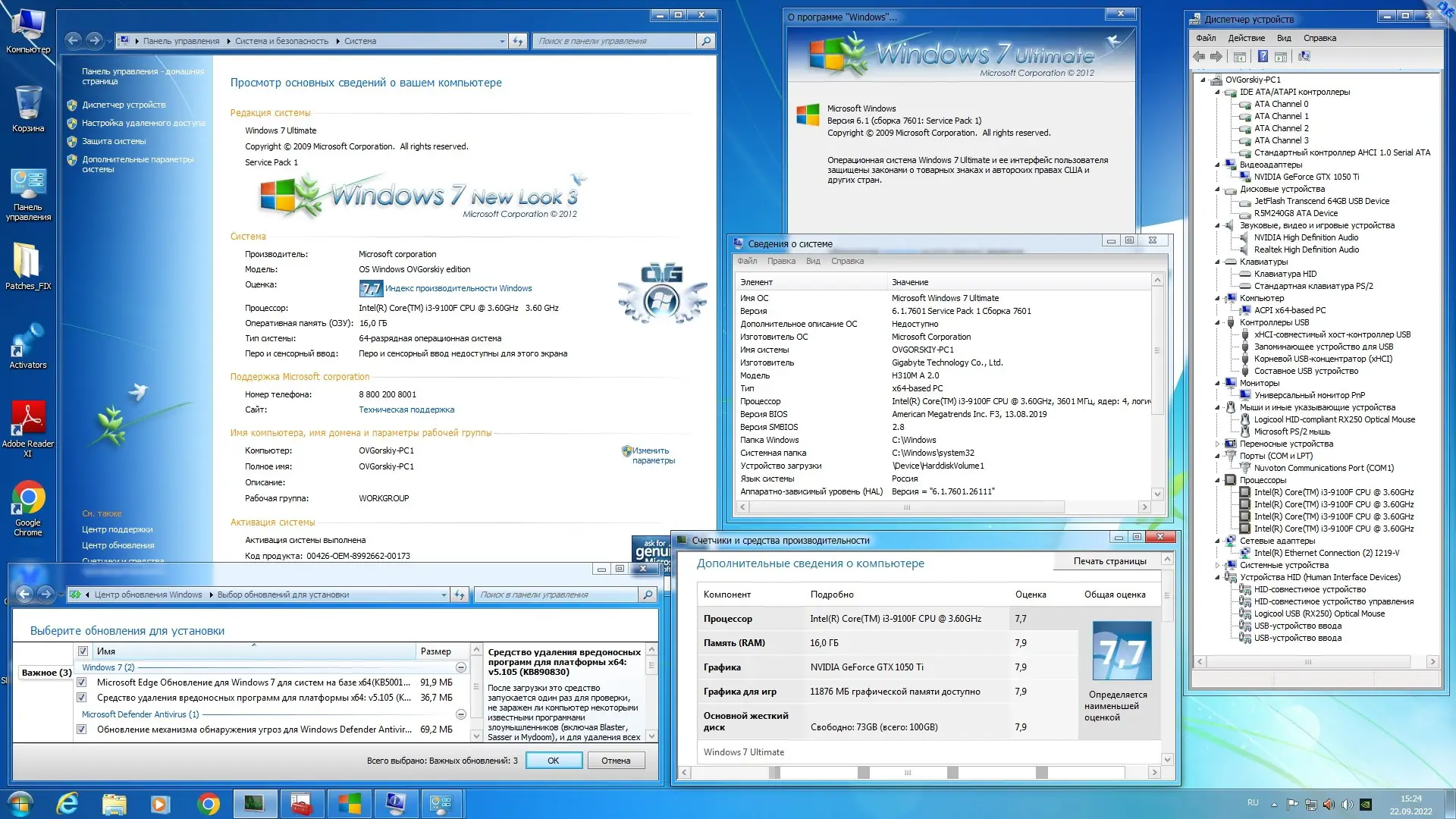The image size is (1456, 819).
Task: Click Internet Explorer icon in taskbar
Action: [67, 803]
